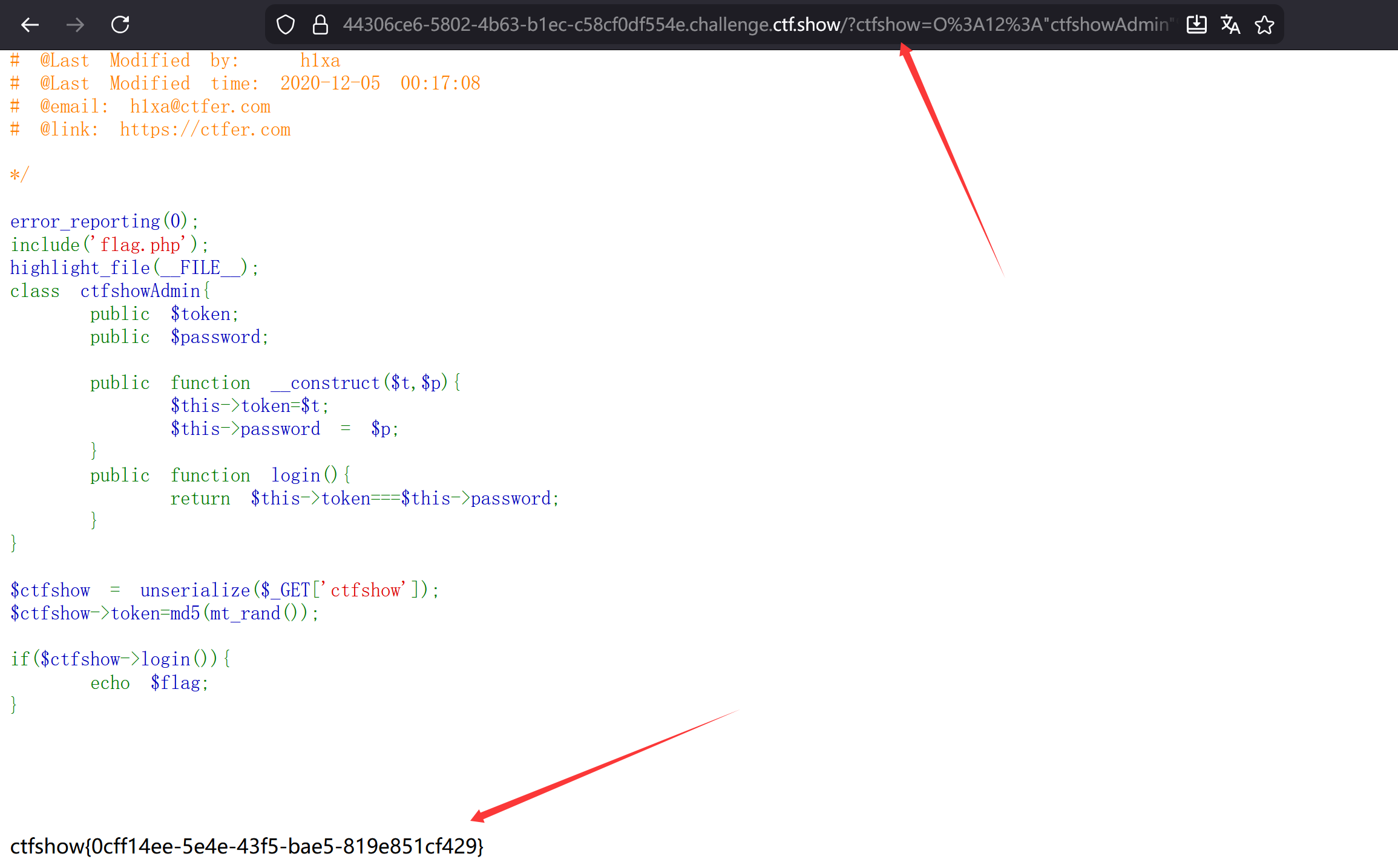Click the unserialize($_GET['ctfshow']) line
Viewport: 1398px width, 868px height.
point(224,590)
